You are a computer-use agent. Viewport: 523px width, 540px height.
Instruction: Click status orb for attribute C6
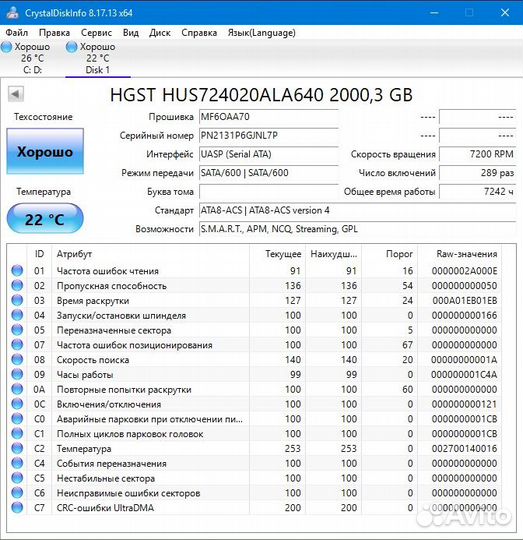pos(17,492)
